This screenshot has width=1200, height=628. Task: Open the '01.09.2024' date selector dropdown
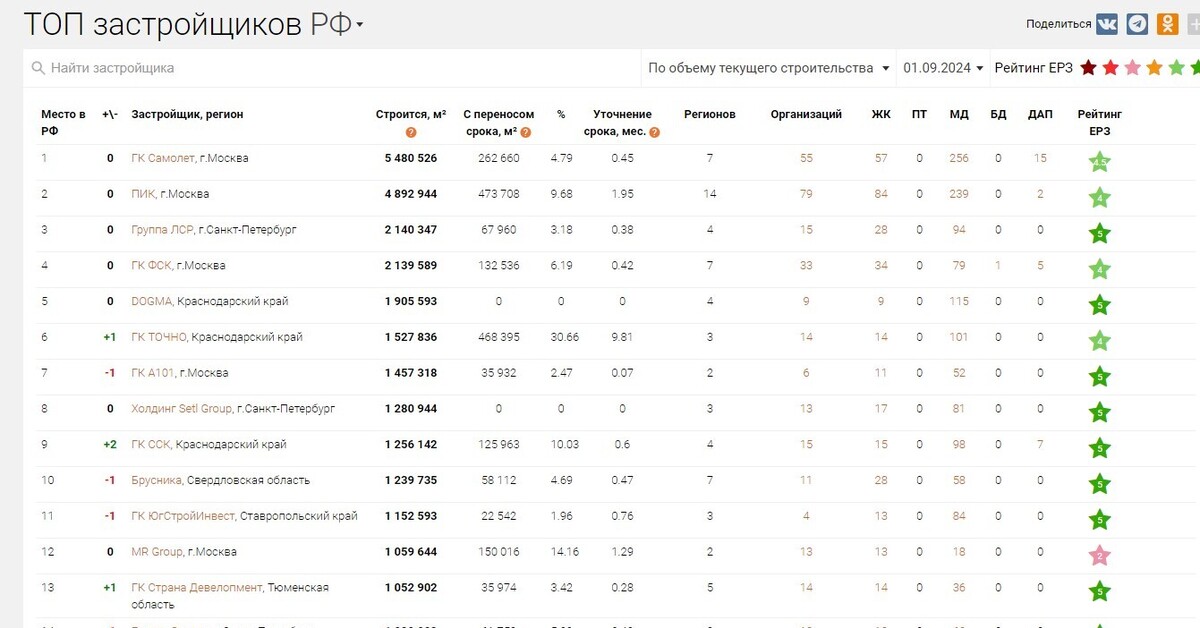click(938, 68)
